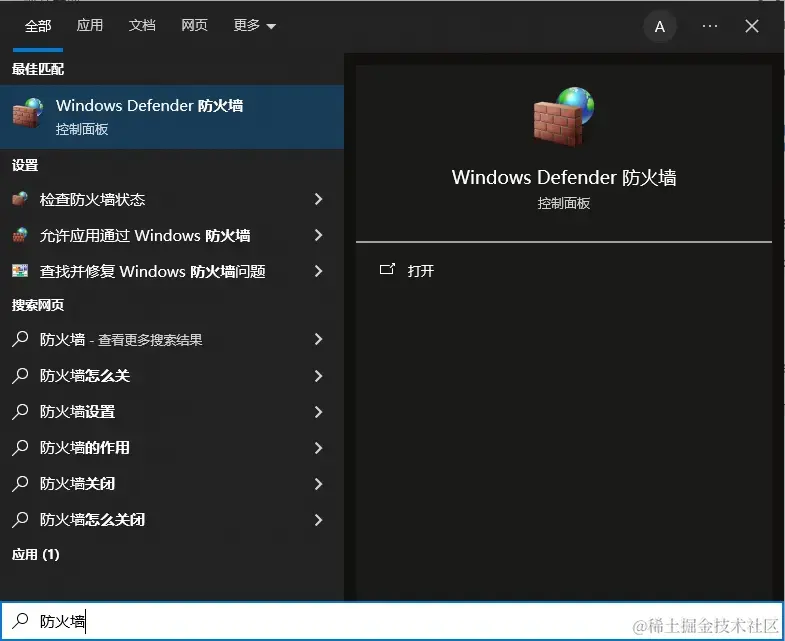The height and width of the screenshot is (641, 785).
Task: Click search icon beside 查看更多搜索结果
Action: [20, 339]
